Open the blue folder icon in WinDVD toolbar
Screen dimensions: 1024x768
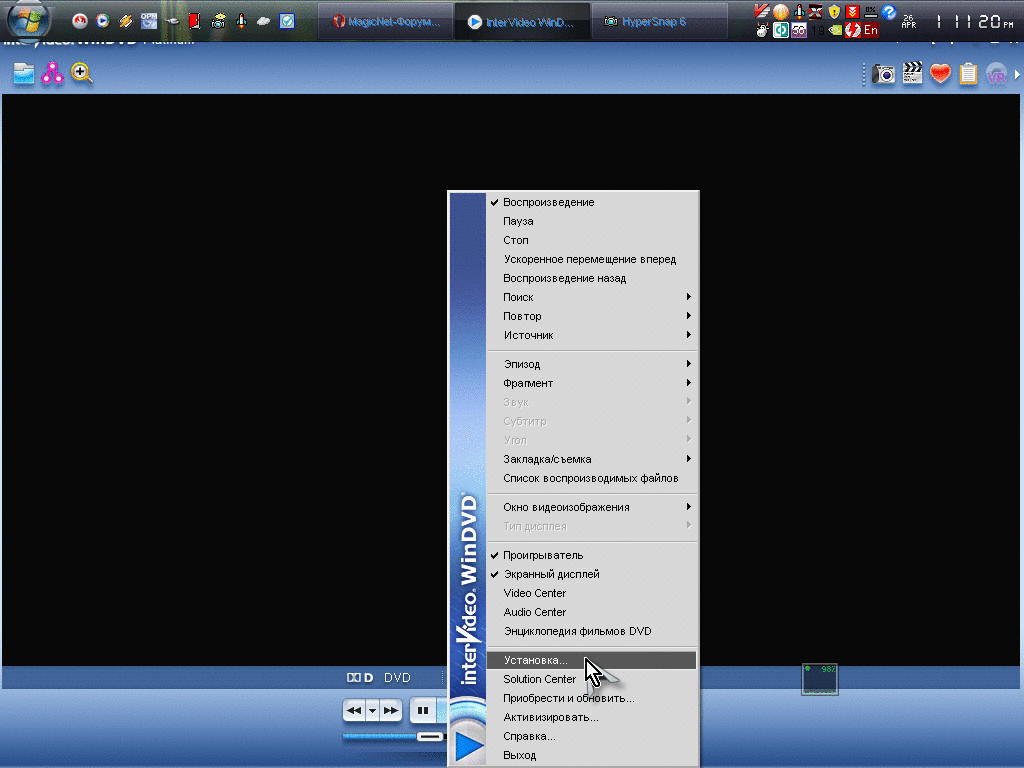pos(24,74)
